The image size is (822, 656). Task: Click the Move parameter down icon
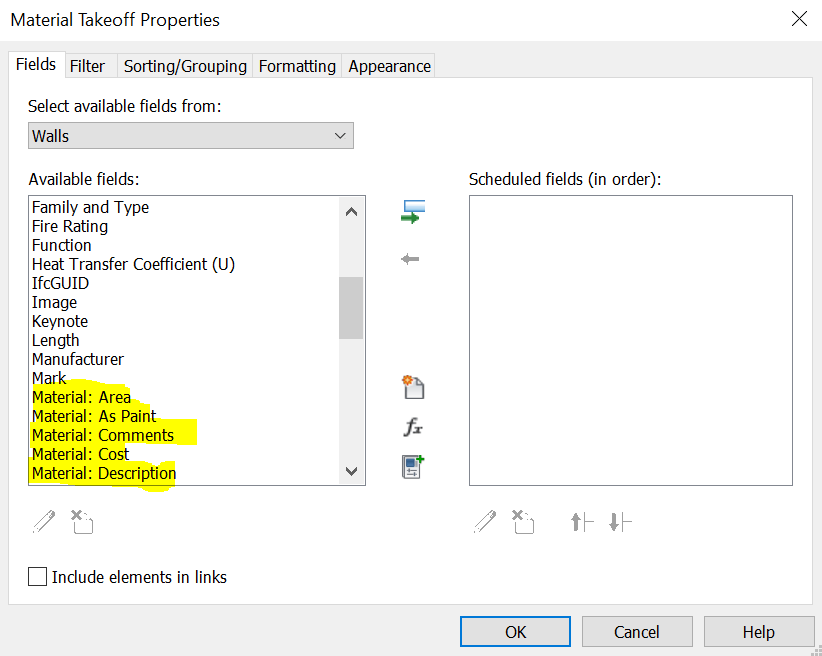pyautogui.click(x=620, y=521)
